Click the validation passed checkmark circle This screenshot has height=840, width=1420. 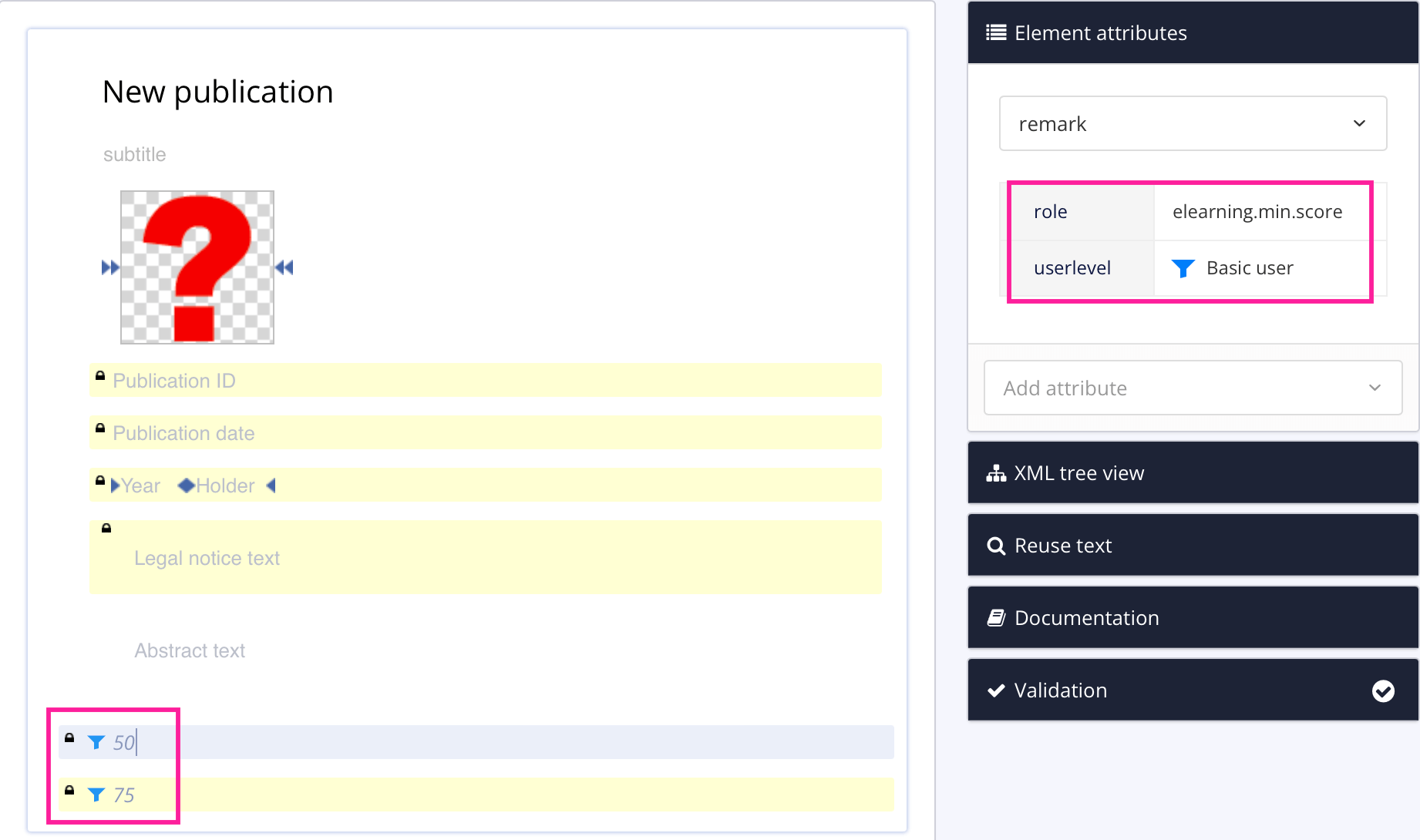tap(1383, 690)
